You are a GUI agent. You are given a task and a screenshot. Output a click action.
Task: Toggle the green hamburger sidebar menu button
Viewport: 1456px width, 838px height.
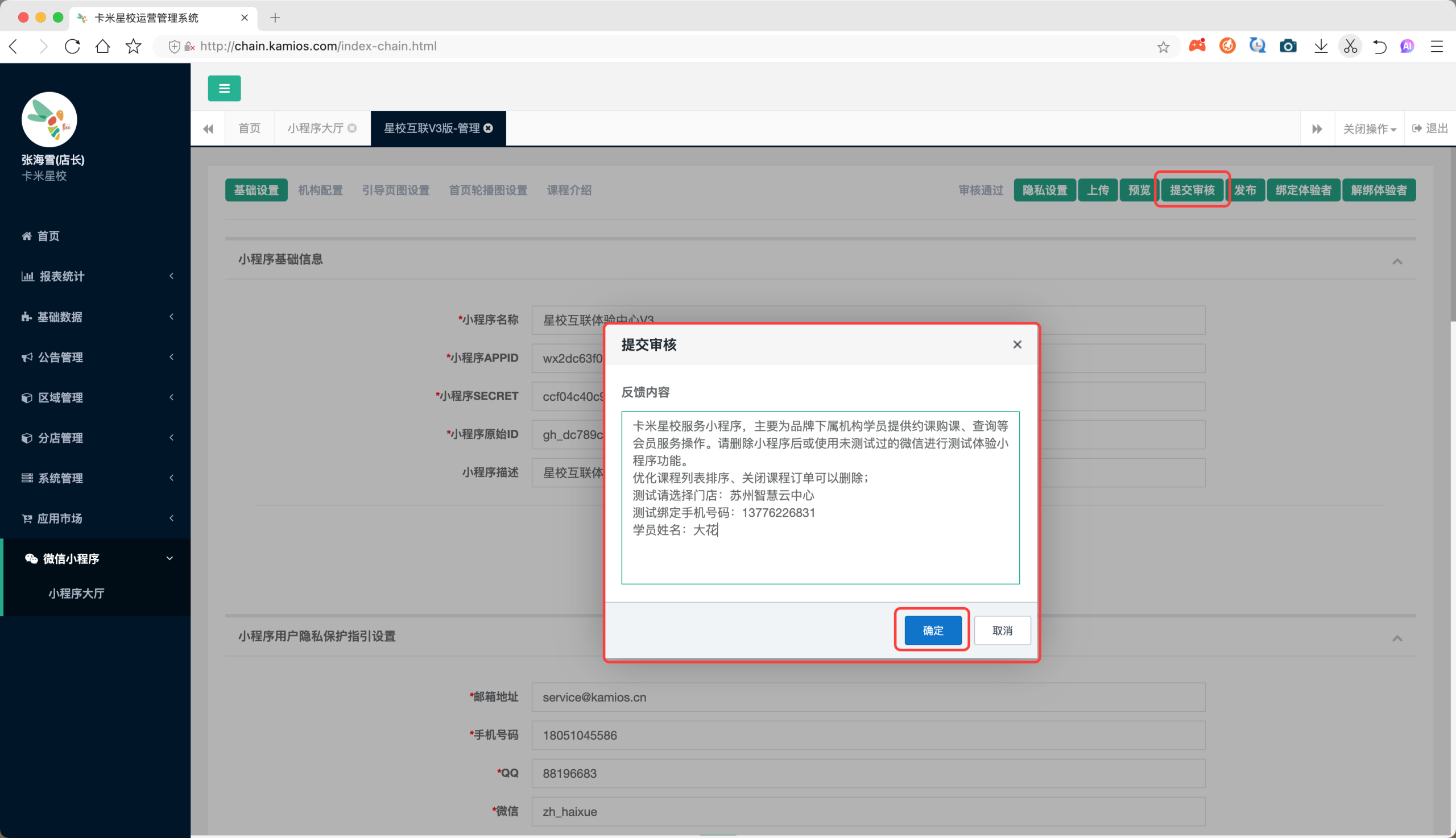pos(224,88)
